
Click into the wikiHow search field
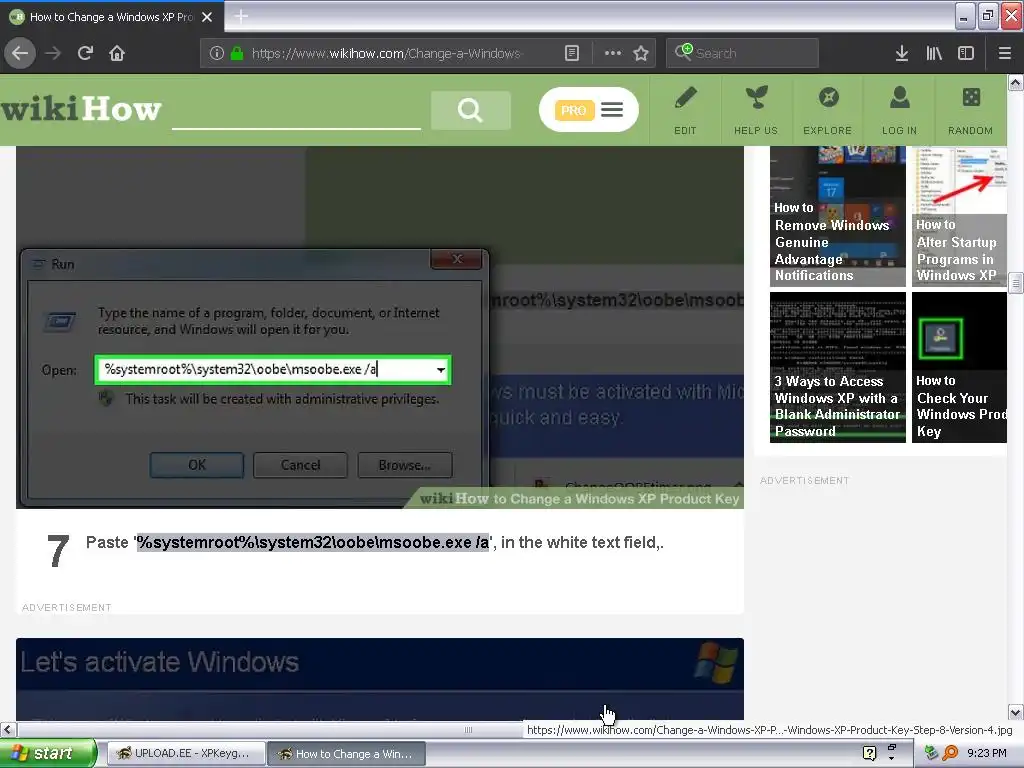(x=296, y=111)
